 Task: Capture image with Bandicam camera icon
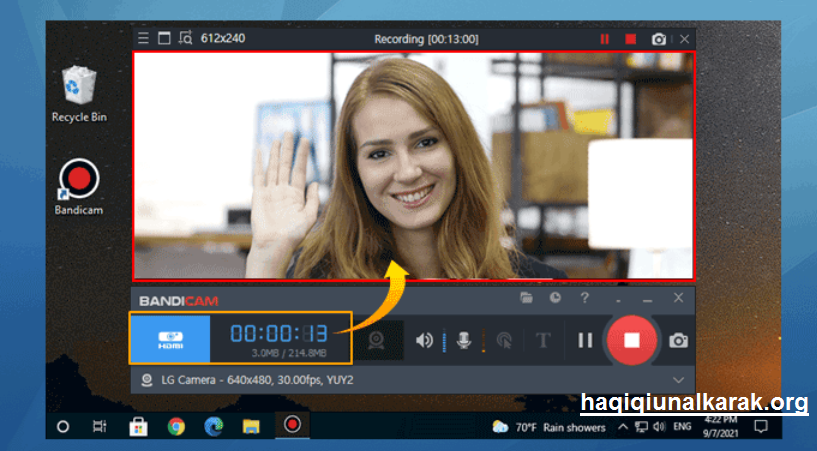(678, 341)
